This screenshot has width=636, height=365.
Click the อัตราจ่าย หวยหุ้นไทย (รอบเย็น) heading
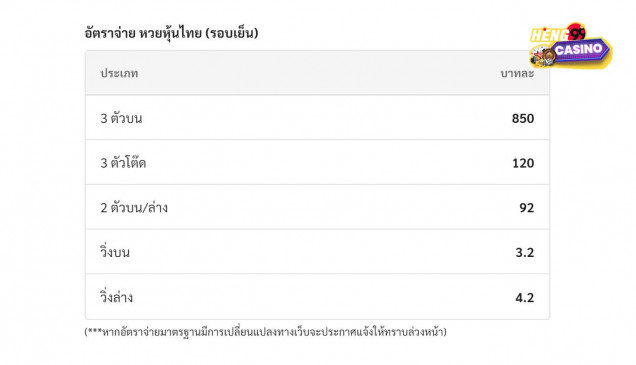pyautogui.click(x=171, y=33)
